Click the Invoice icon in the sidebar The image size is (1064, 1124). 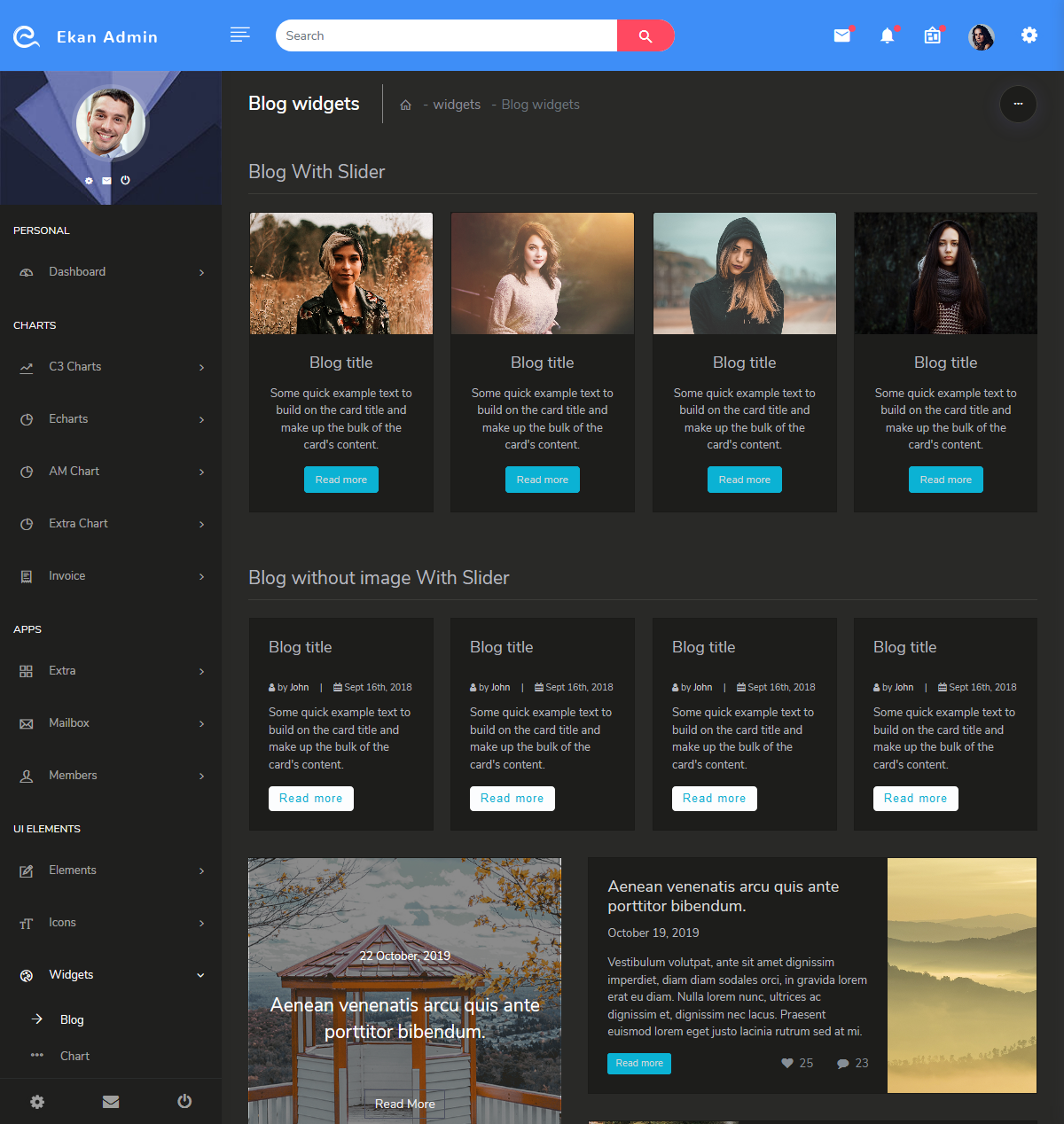click(x=27, y=575)
